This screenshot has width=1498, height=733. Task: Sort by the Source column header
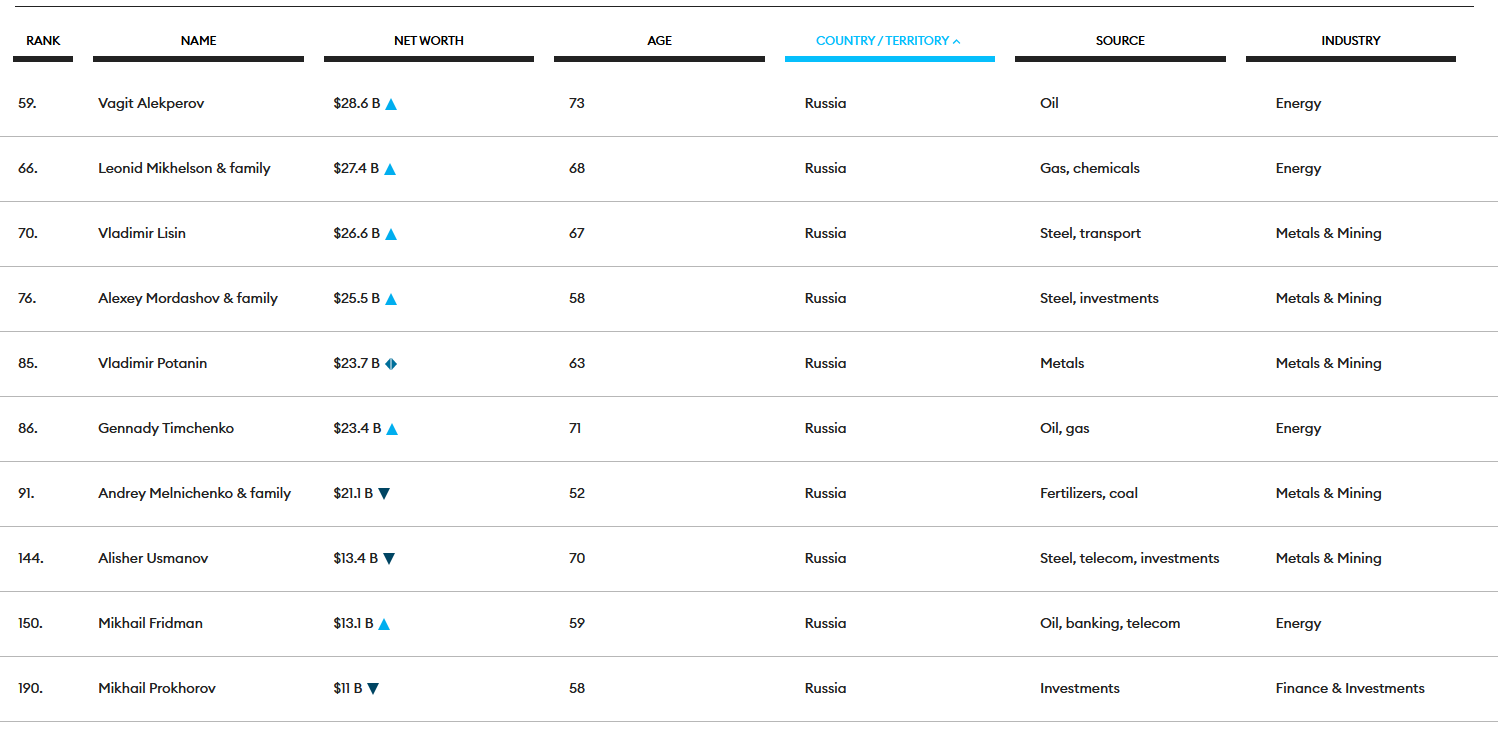tap(1120, 41)
